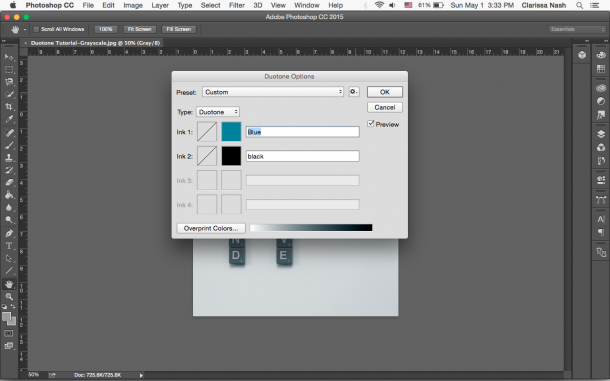610x381 pixels.
Task: Open the Hand tool preset picker
Action: [x=25, y=30]
